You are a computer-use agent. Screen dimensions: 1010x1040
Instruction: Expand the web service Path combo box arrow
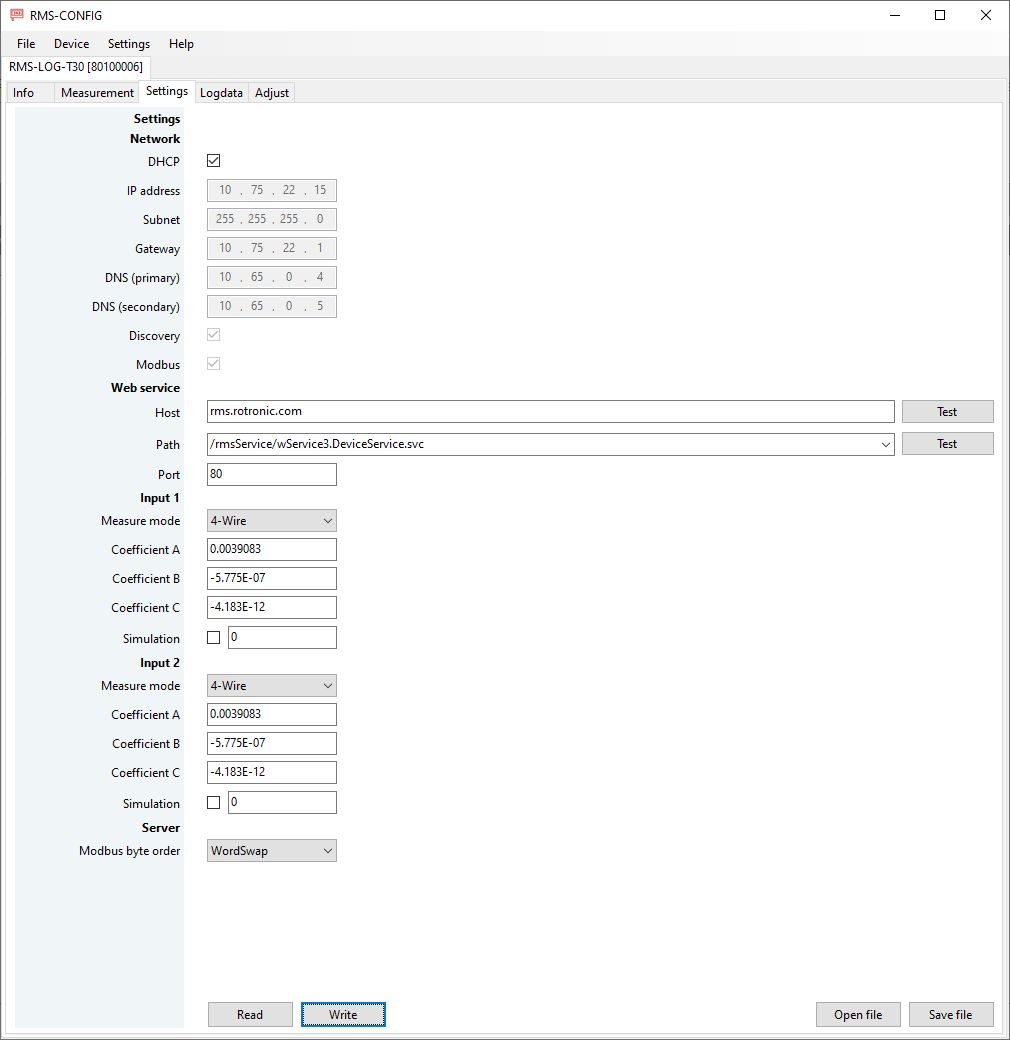tap(885, 444)
